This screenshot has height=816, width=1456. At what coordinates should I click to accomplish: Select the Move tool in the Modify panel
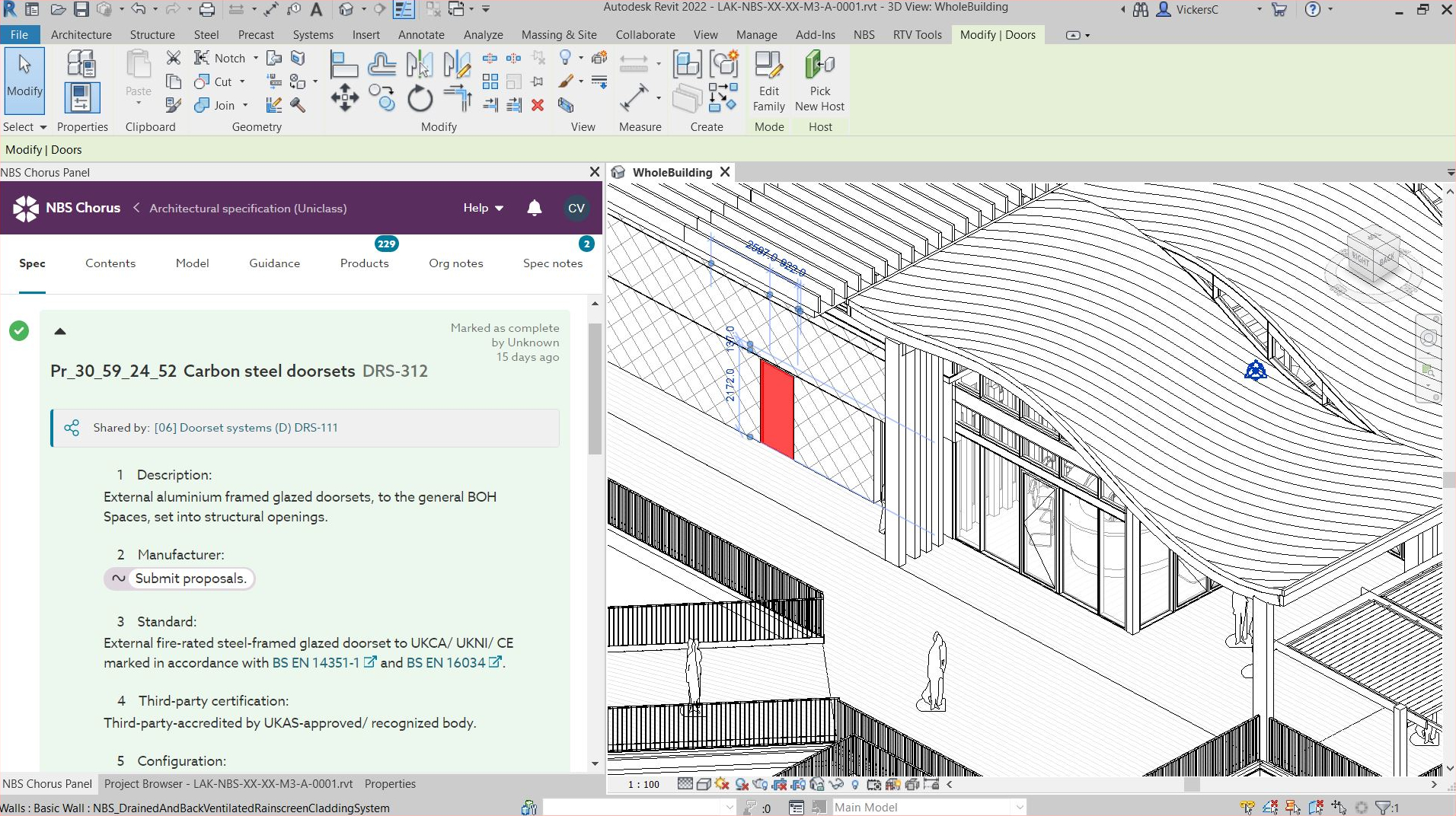(344, 97)
